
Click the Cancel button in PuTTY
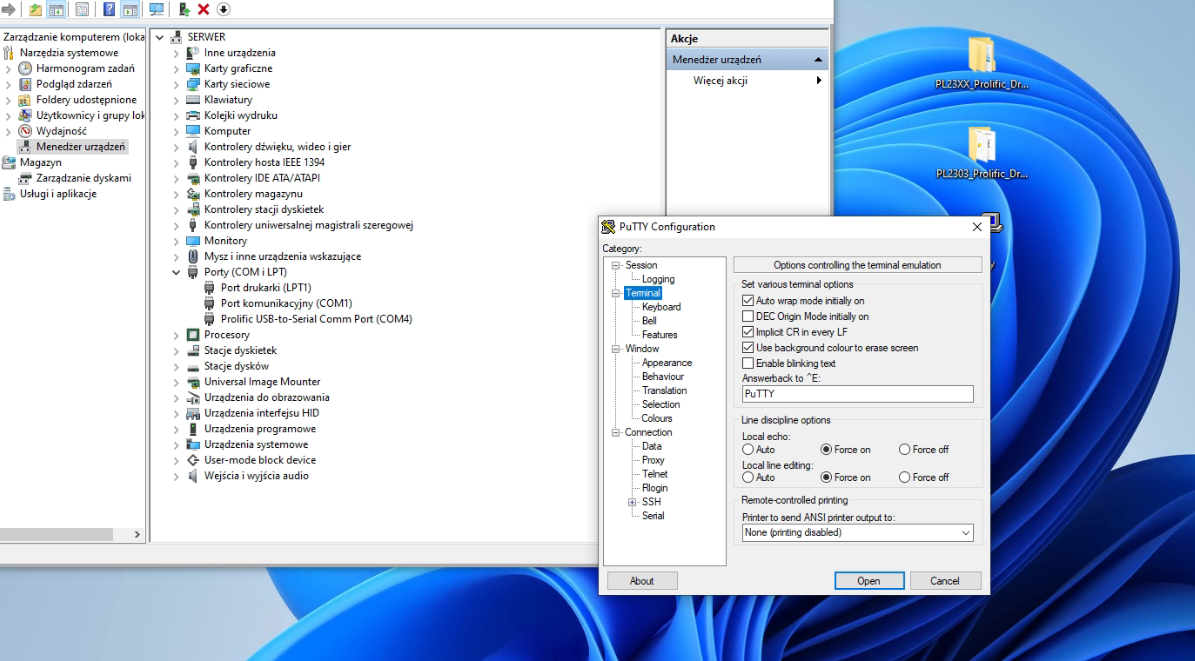[x=945, y=581]
